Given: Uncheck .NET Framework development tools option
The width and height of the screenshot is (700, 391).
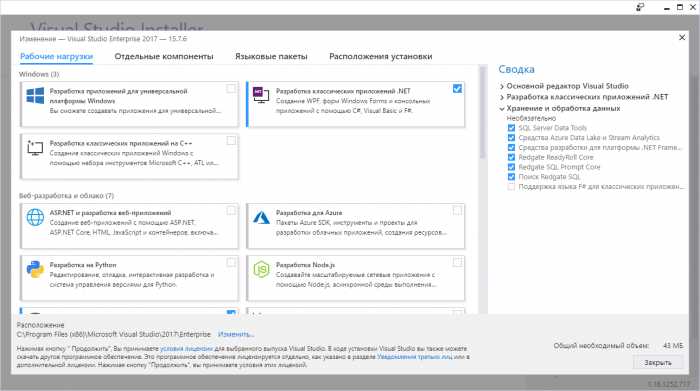Looking at the screenshot, I should [x=511, y=147].
